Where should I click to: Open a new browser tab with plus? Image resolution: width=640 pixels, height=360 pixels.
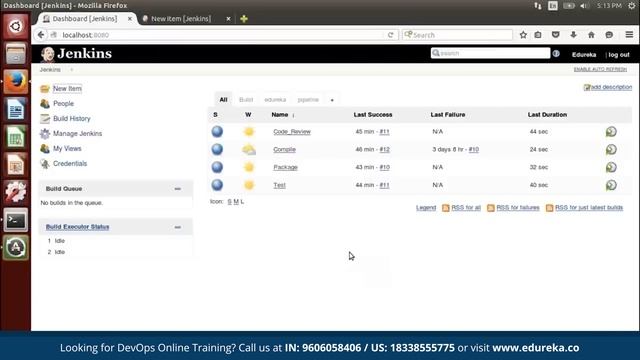(244, 19)
